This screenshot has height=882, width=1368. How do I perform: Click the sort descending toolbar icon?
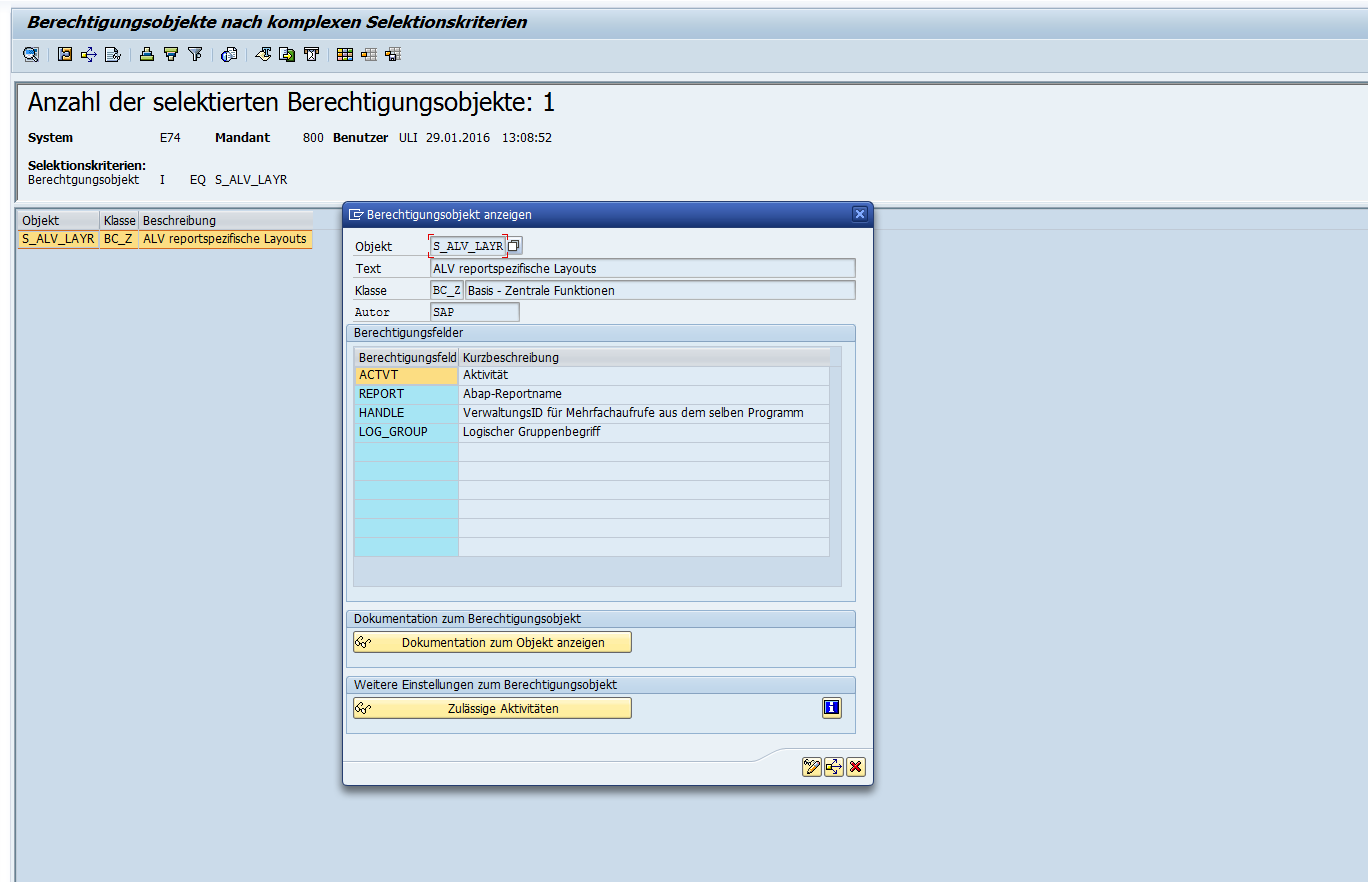click(171, 55)
